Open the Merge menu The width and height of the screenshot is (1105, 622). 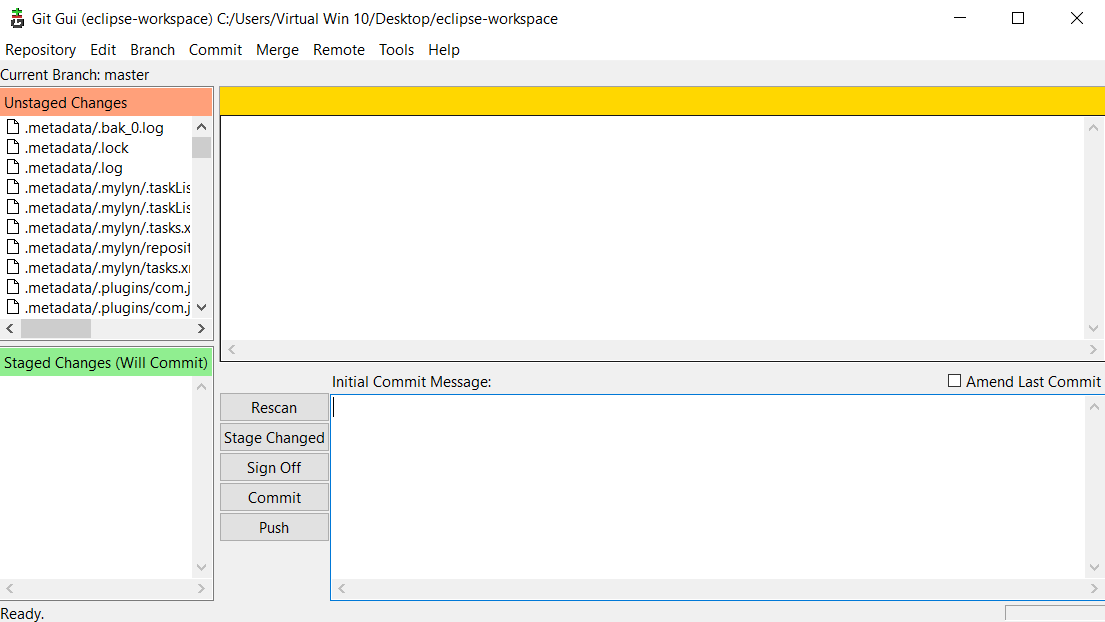[x=277, y=50]
